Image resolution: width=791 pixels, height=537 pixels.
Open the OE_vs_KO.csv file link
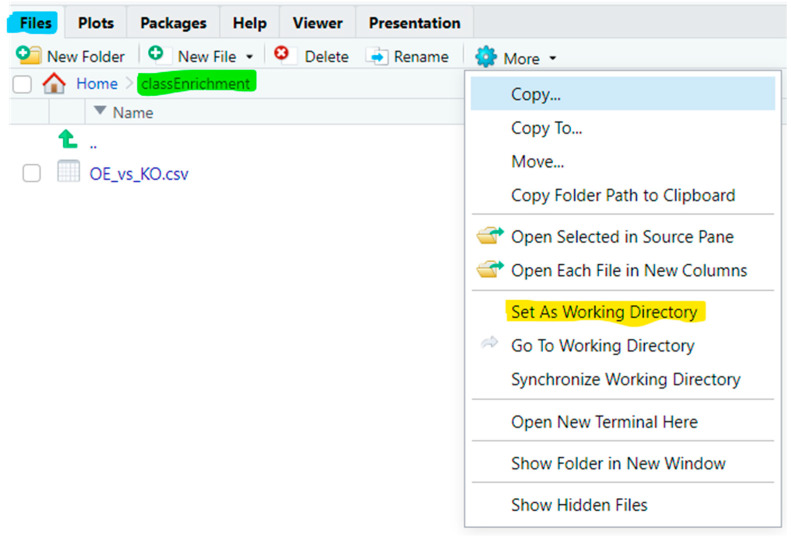pyautogui.click(x=139, y=174)
